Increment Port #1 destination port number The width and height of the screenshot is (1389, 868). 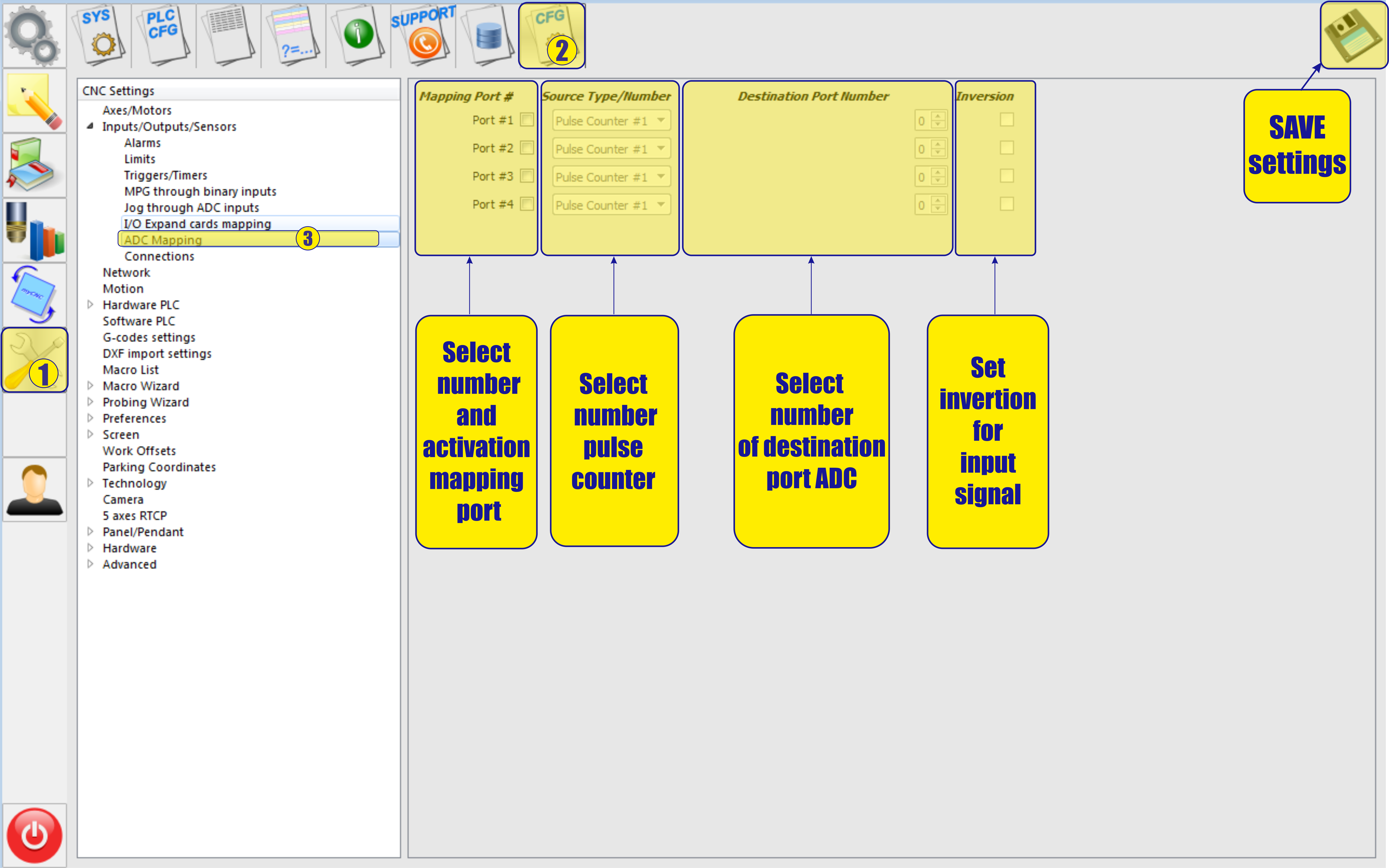click(x=938, y=116)
